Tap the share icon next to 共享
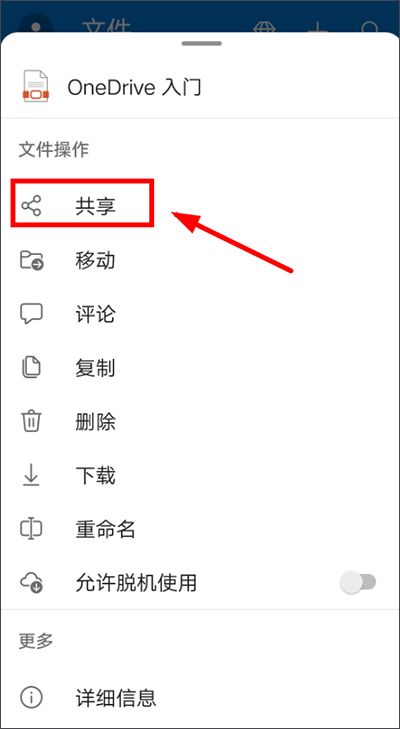Viewport: 400px width, 729px height. pyautogui.click(x=32, y=205)
